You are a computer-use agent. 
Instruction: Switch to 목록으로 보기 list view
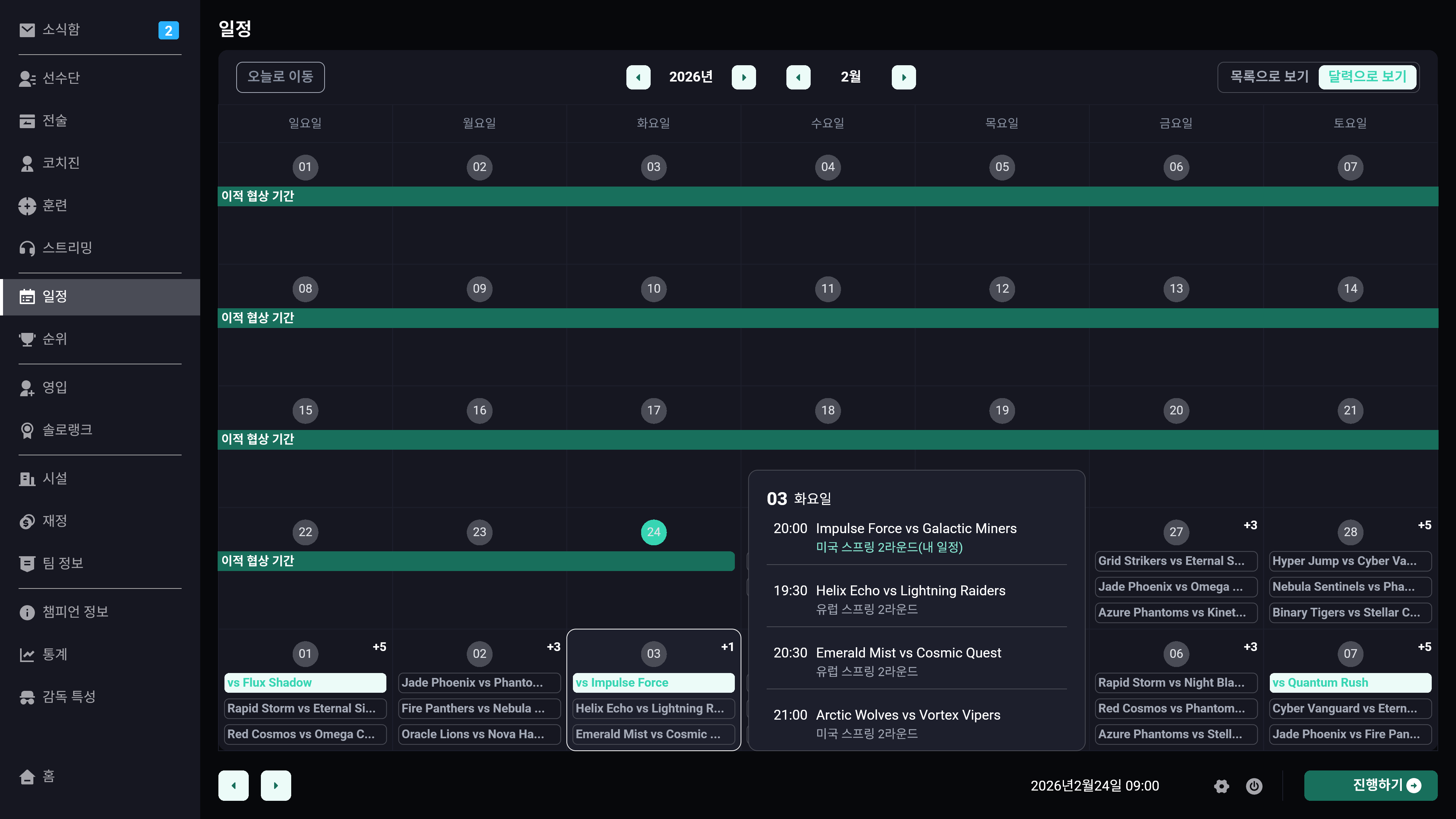pyautogui.click(x=1269, y=77)
